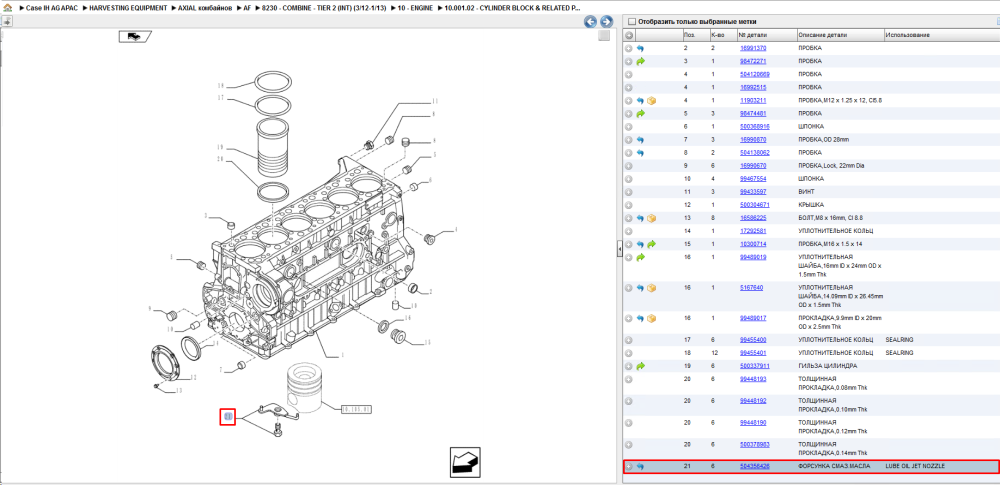
Task: Open part number 504358426 link
Action: click(754, 466)
